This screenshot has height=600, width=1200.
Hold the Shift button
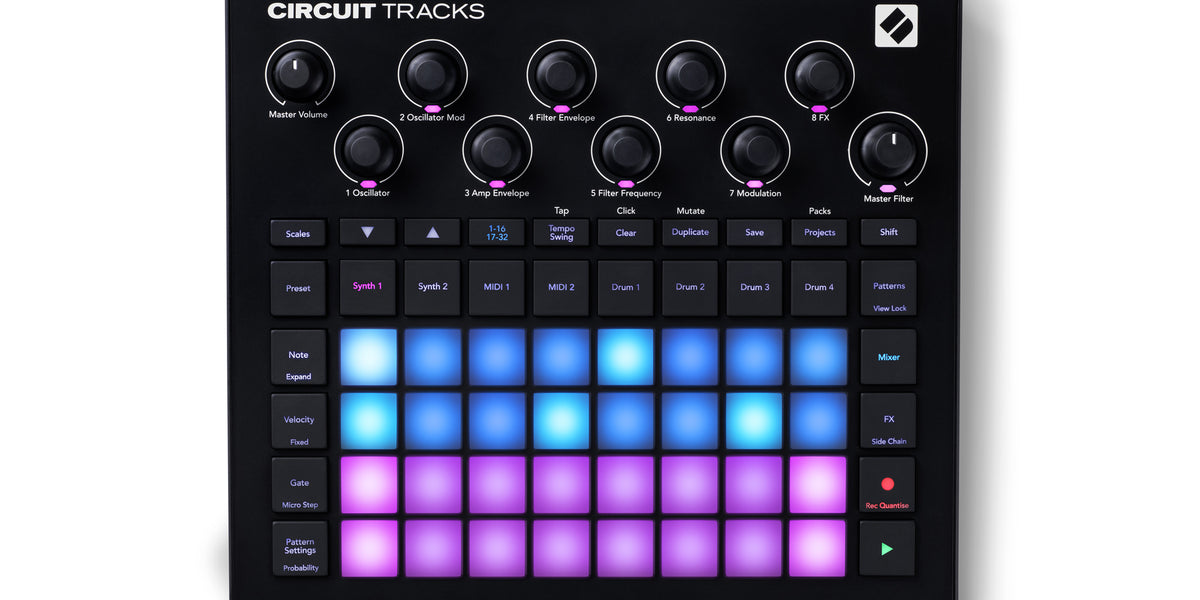[888, 232]
